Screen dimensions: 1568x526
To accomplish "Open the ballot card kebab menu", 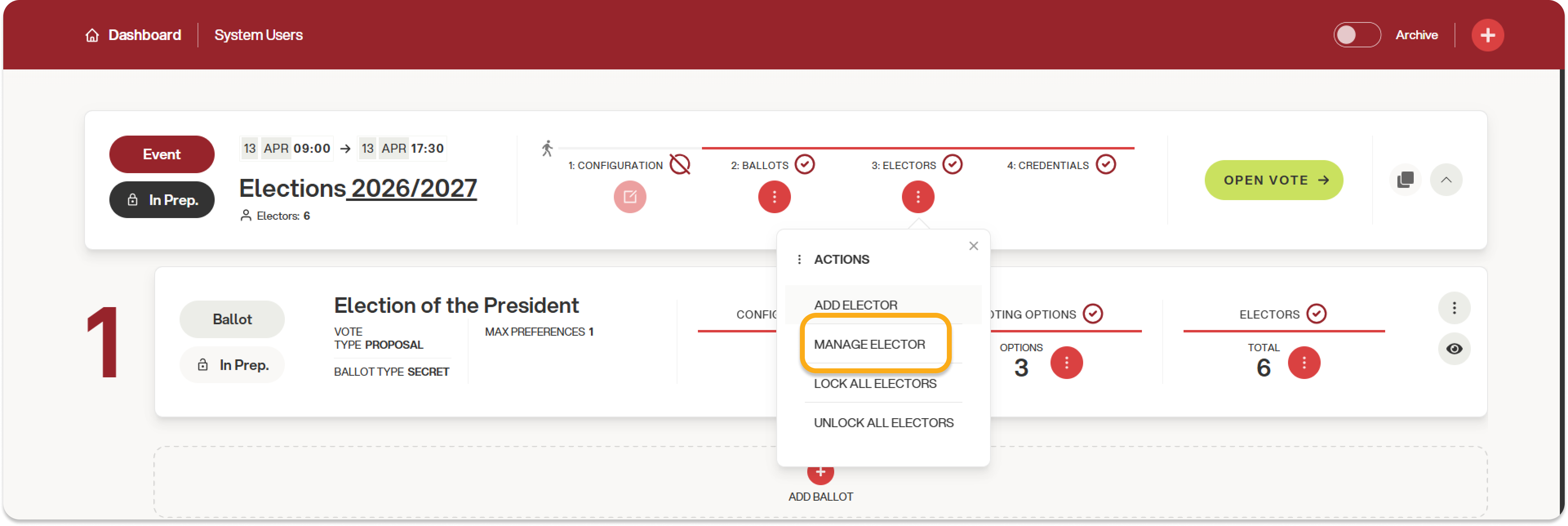I will tap(1454, 308).
